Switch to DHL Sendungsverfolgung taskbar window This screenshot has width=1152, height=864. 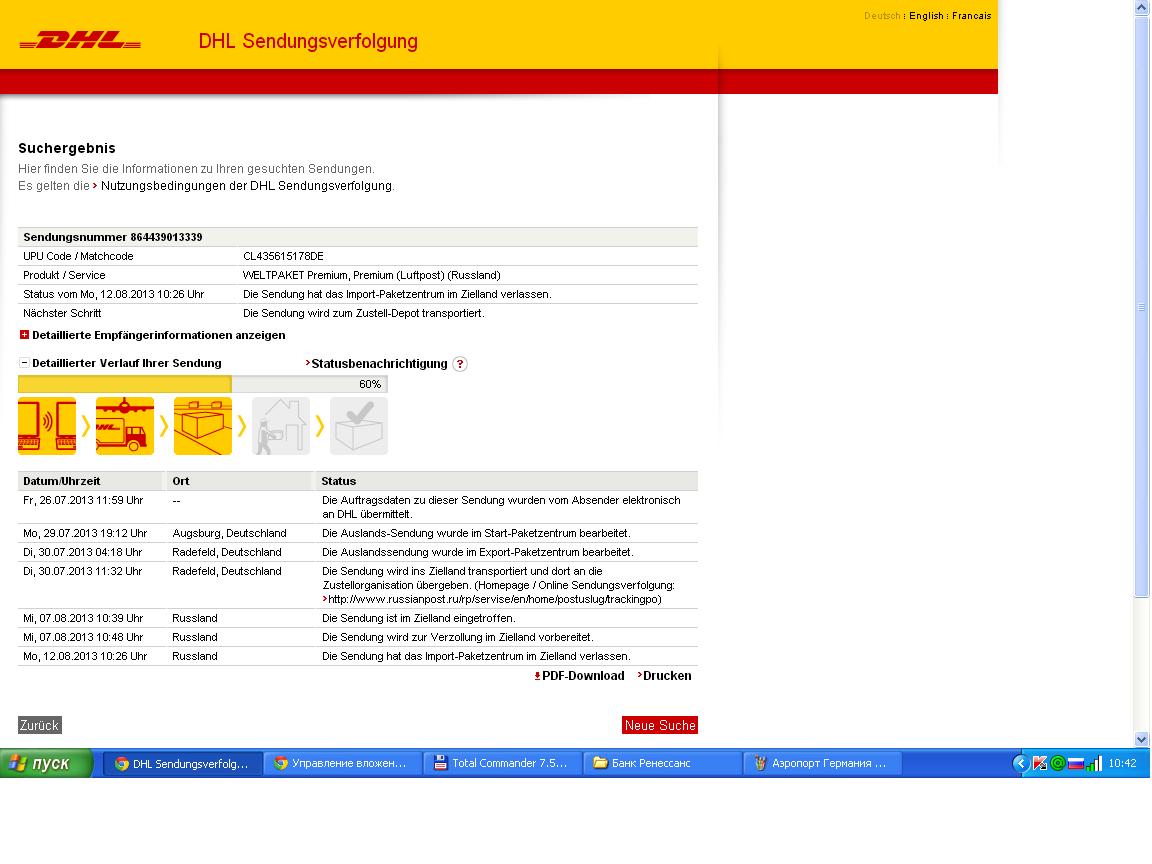pos(182,763)
